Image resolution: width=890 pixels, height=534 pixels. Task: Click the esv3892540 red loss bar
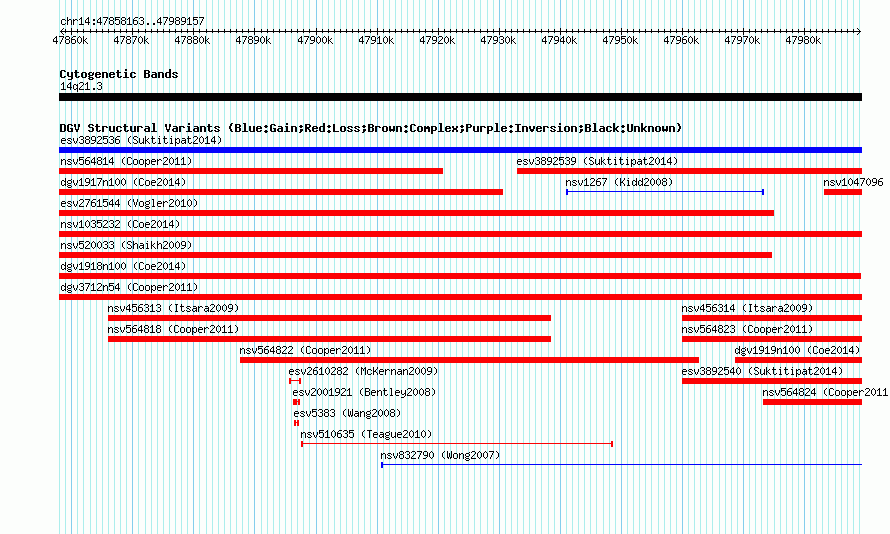point(772,381)
